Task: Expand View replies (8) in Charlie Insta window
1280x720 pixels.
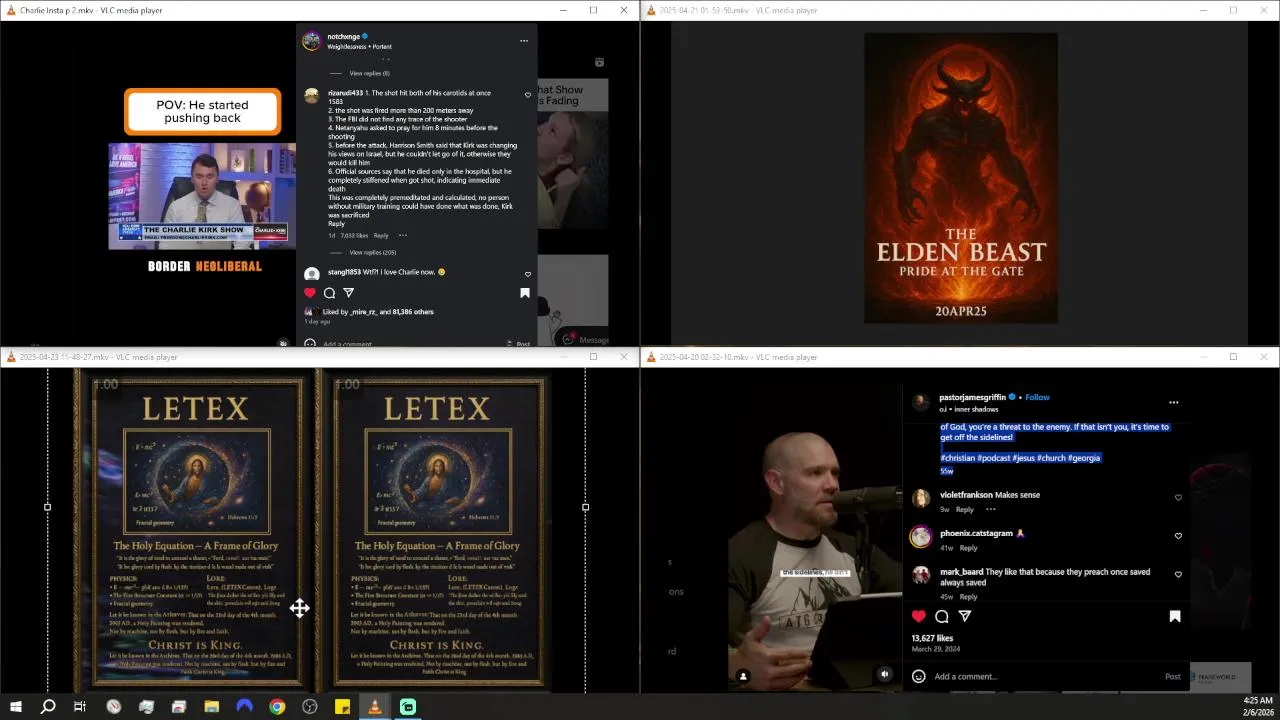Action: pos(369,73)
